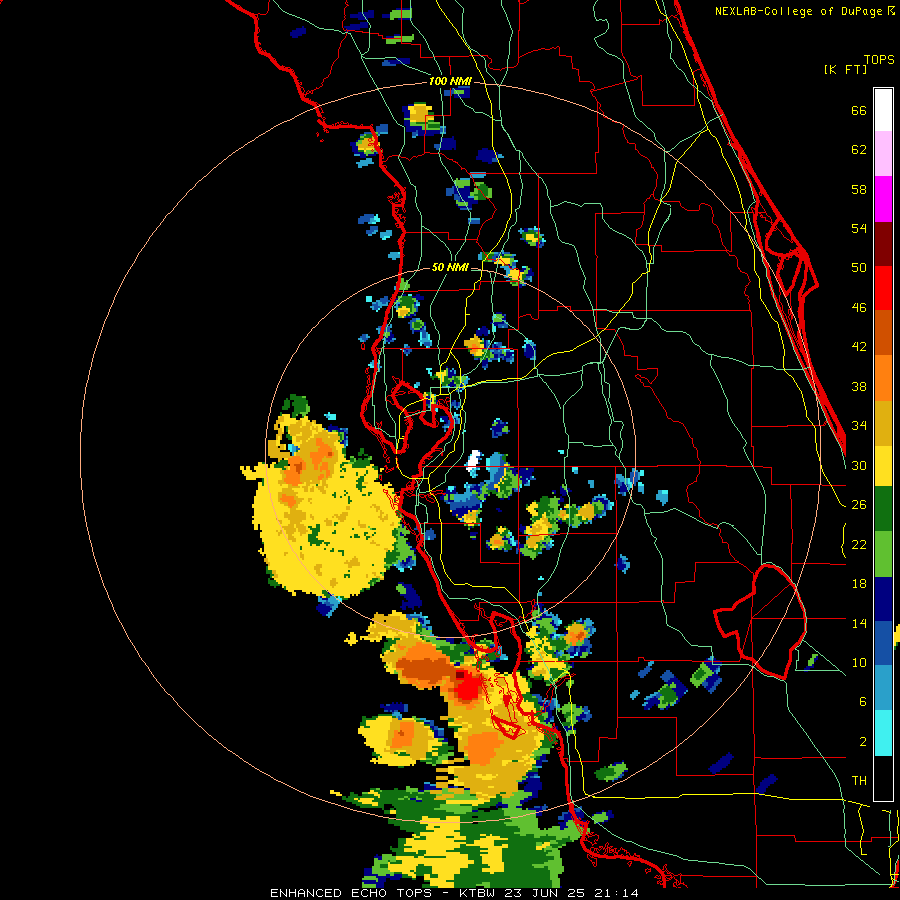900x900 pixels.
Task: Click the 42 value on the scale
Action: click(859, 347)
